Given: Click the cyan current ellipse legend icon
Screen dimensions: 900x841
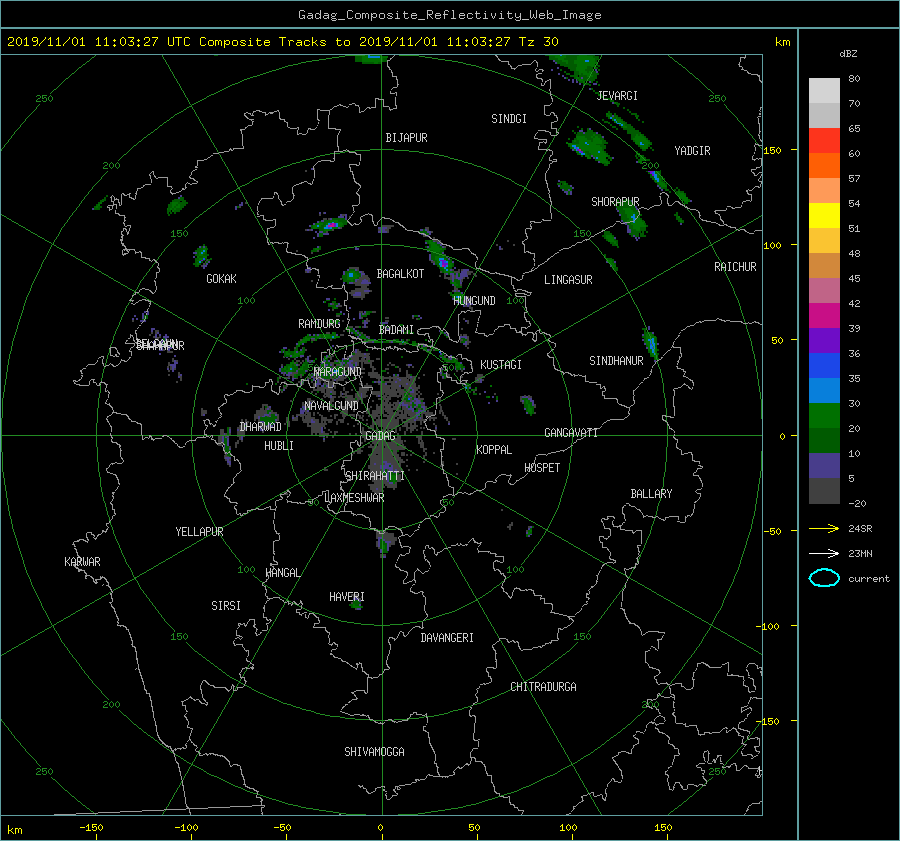Looking at the screenshot, I should tap(824, 578).
